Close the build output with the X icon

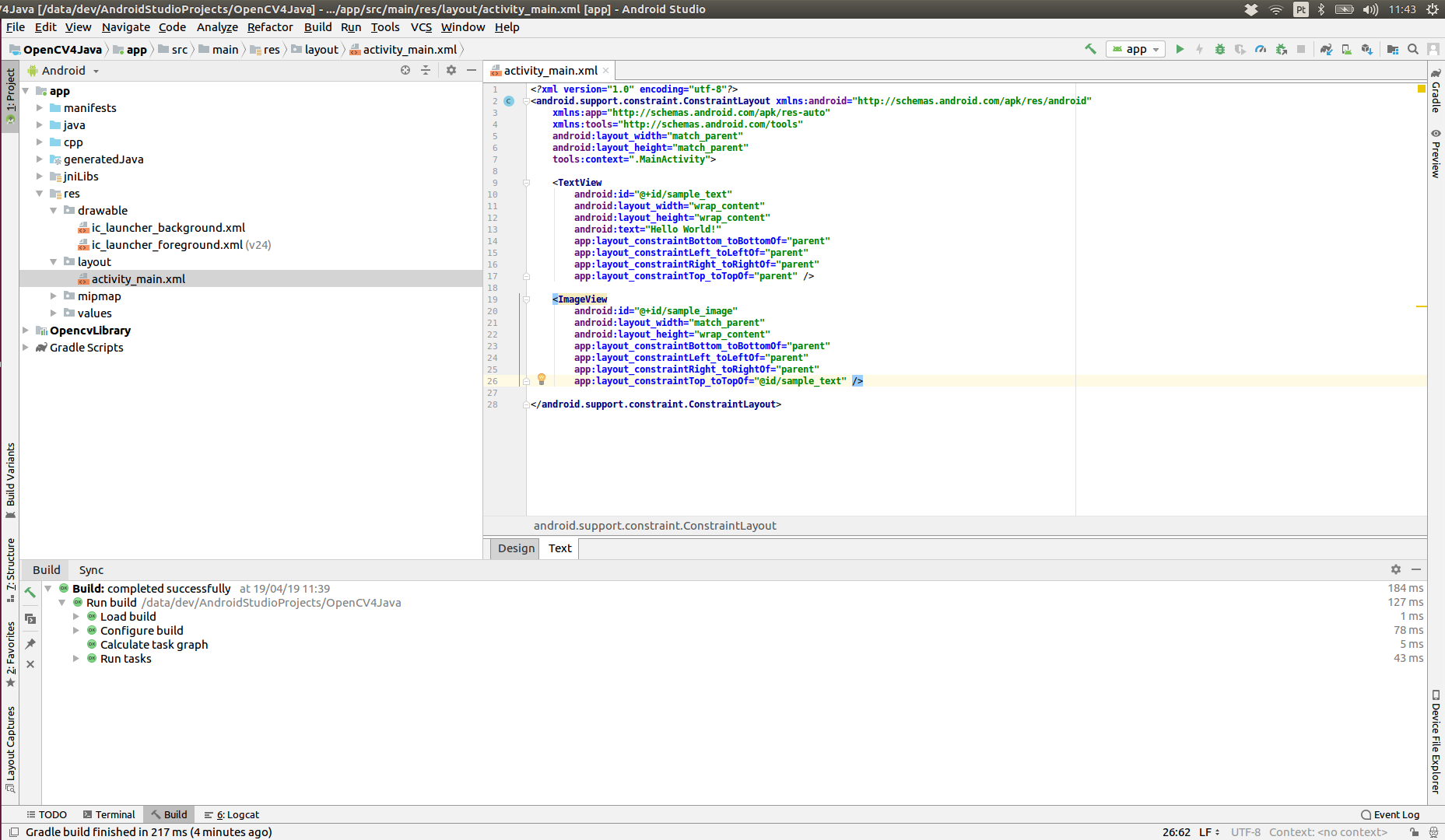click(x=30, y=664)
